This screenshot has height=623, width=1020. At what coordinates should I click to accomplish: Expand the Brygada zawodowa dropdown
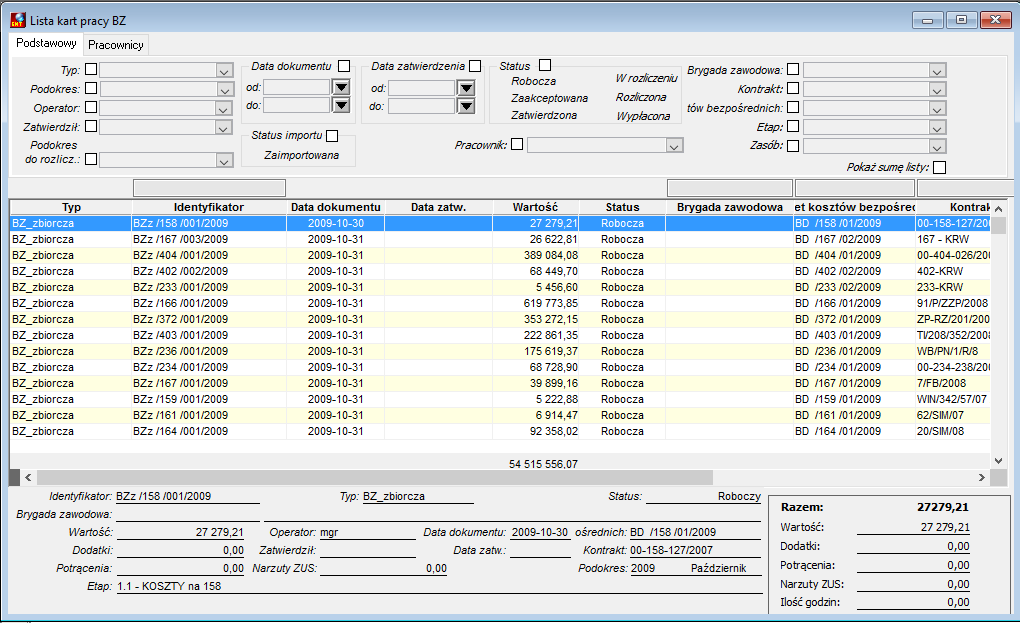coord(937,70)
